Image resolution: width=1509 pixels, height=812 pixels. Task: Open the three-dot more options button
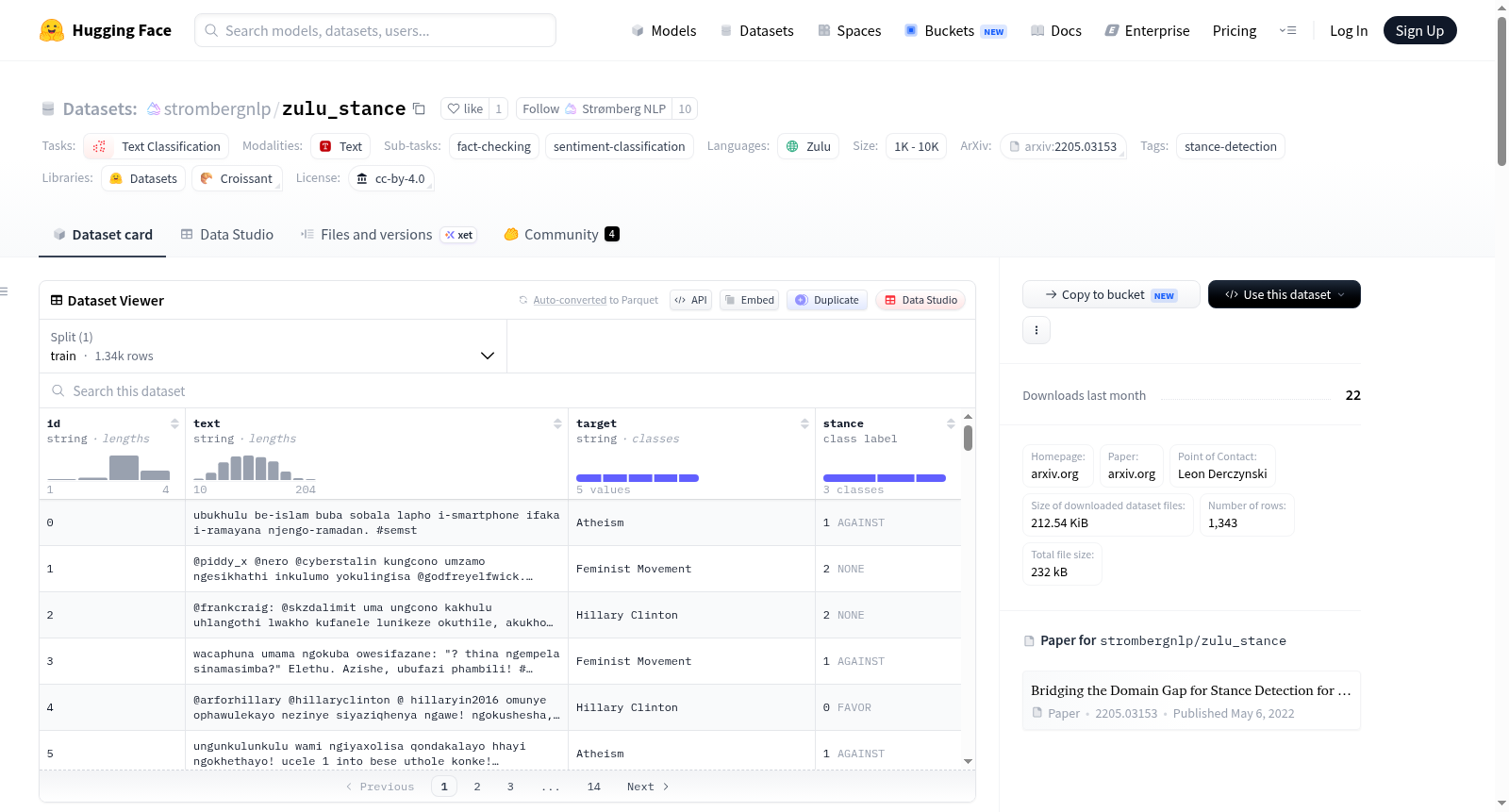coord(1036,330)
